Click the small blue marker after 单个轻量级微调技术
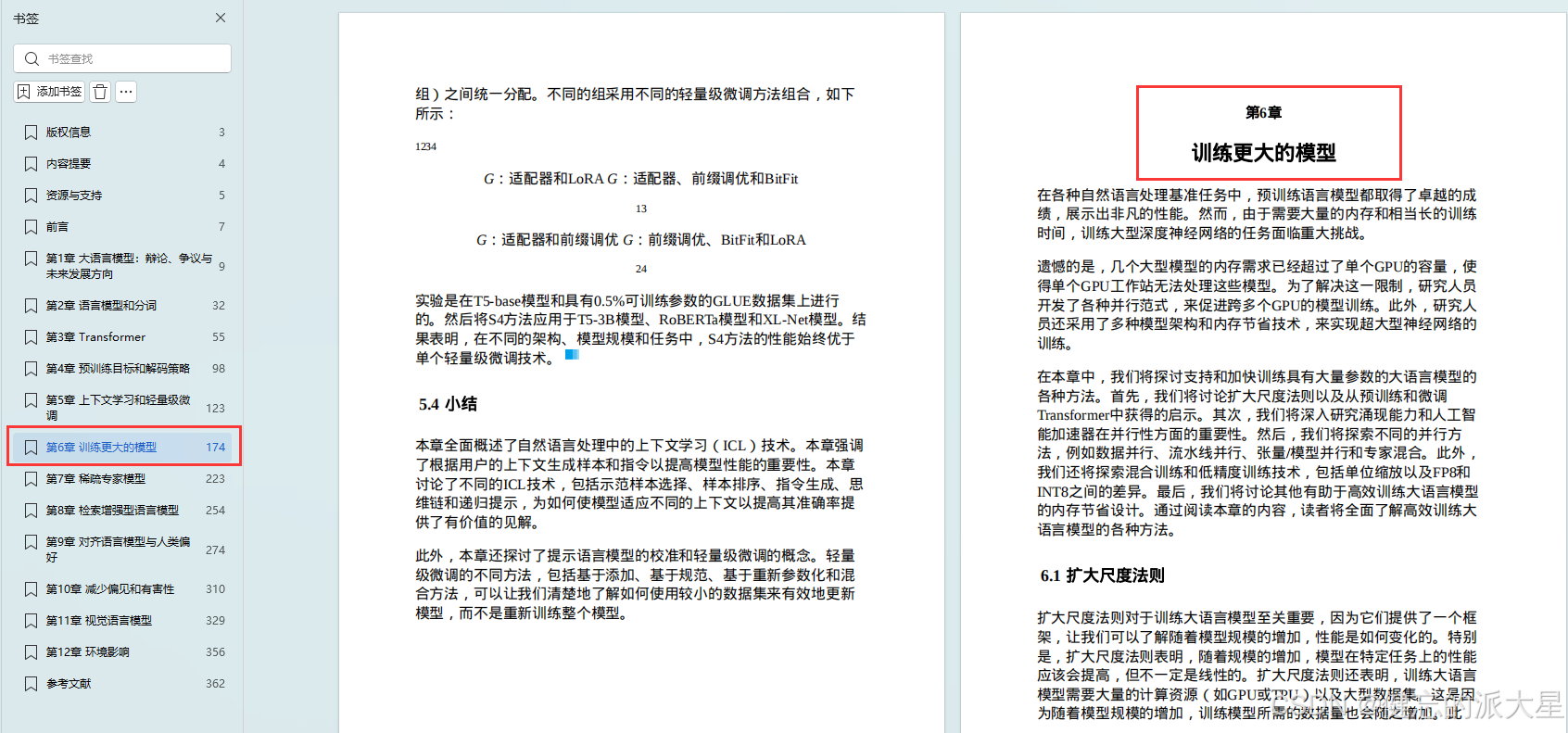 [572, 354]
